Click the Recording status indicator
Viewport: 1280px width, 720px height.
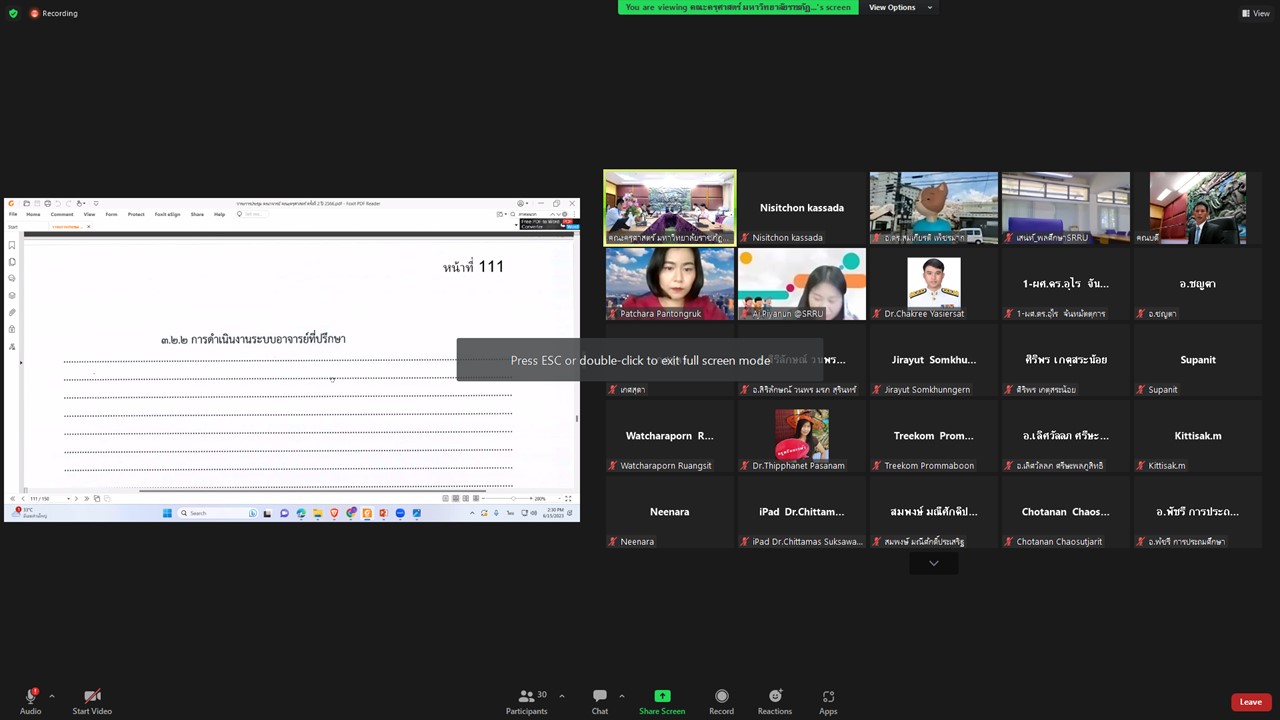(x=54, y=13)
